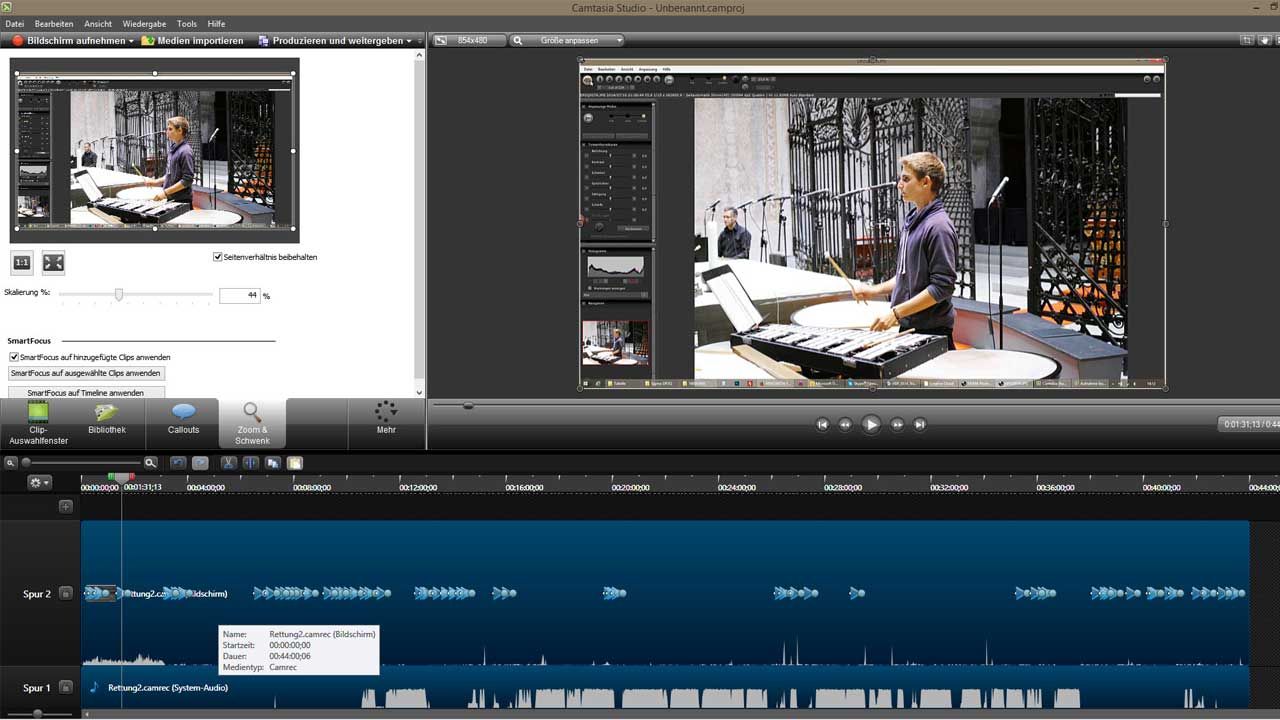
Task: Open the Wiedergabe menu
Action: (x=144, y=23)
